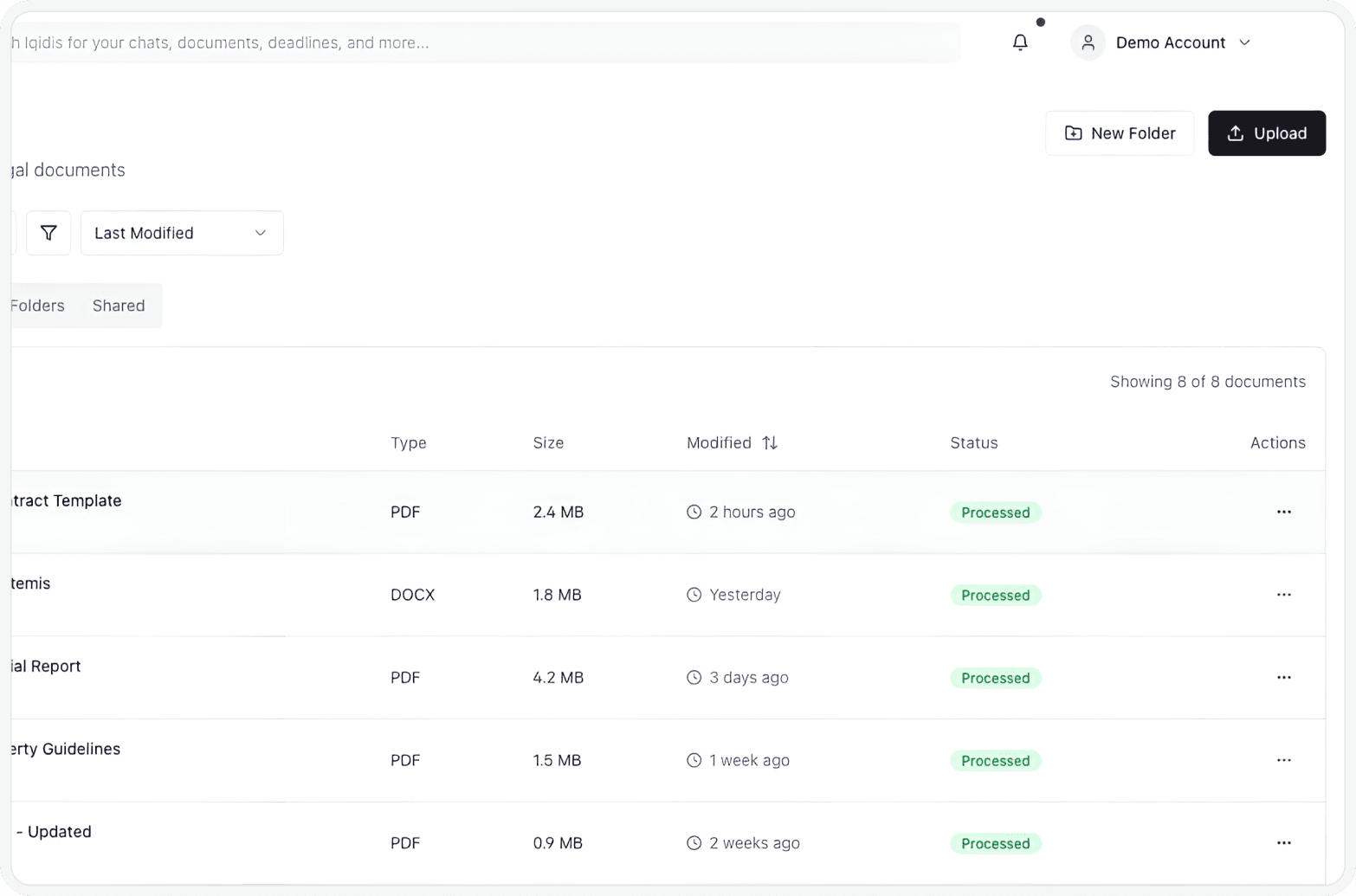This screenshot has height=896, width=1356.
Task: Click Processed badge in 3 days ago row
Action: click(x=995, y=678)
